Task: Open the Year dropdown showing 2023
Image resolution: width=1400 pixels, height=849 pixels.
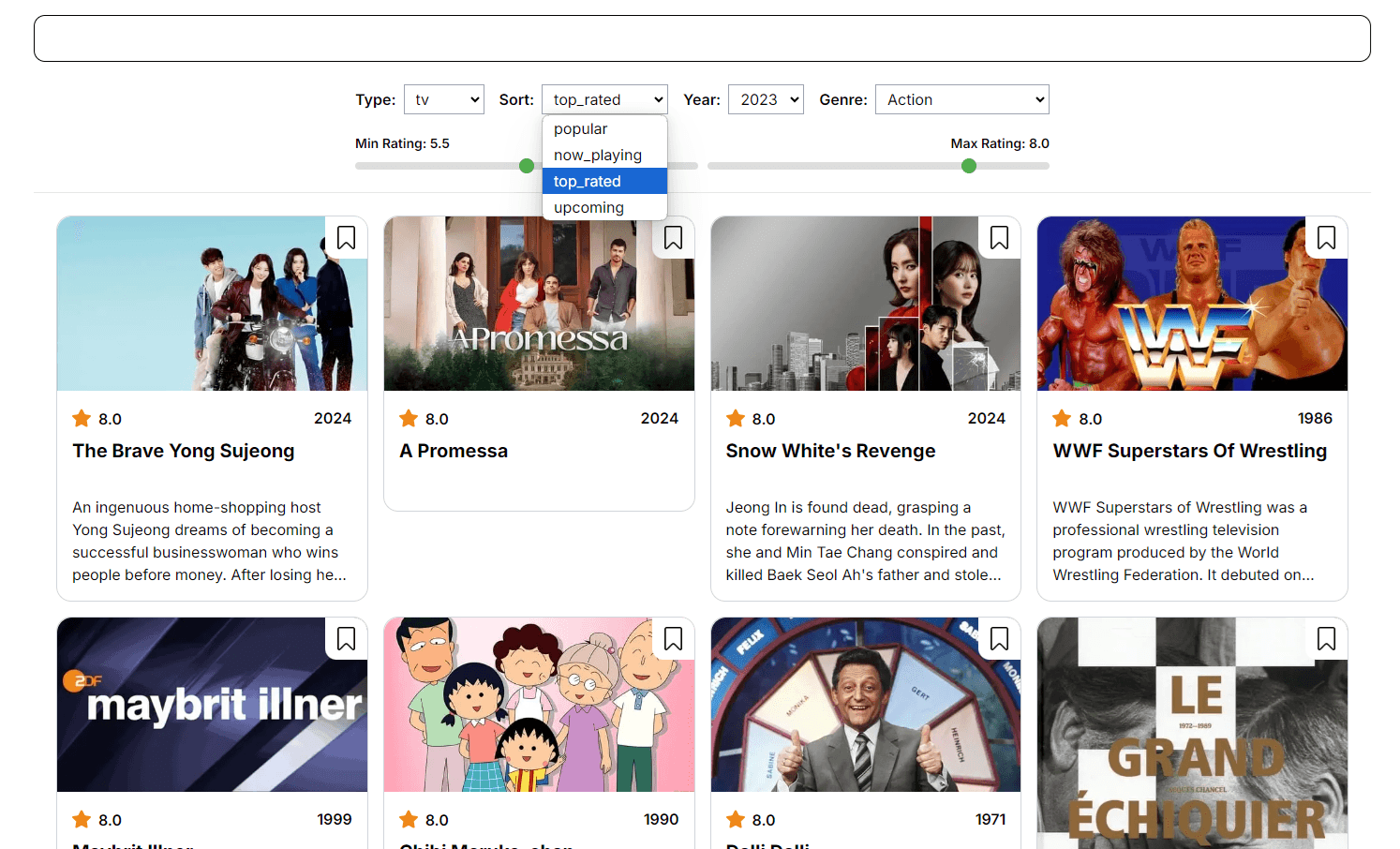Action: pos(766,99)
